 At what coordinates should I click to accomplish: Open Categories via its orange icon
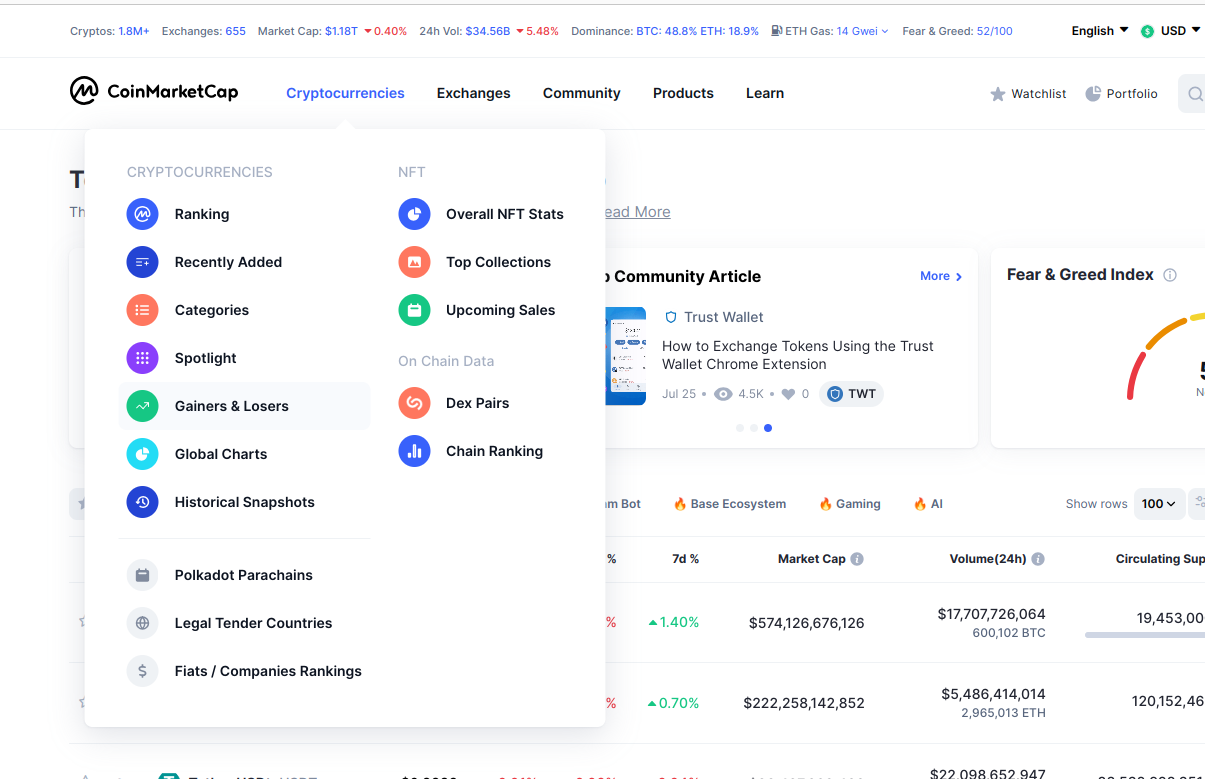[142, 310]
